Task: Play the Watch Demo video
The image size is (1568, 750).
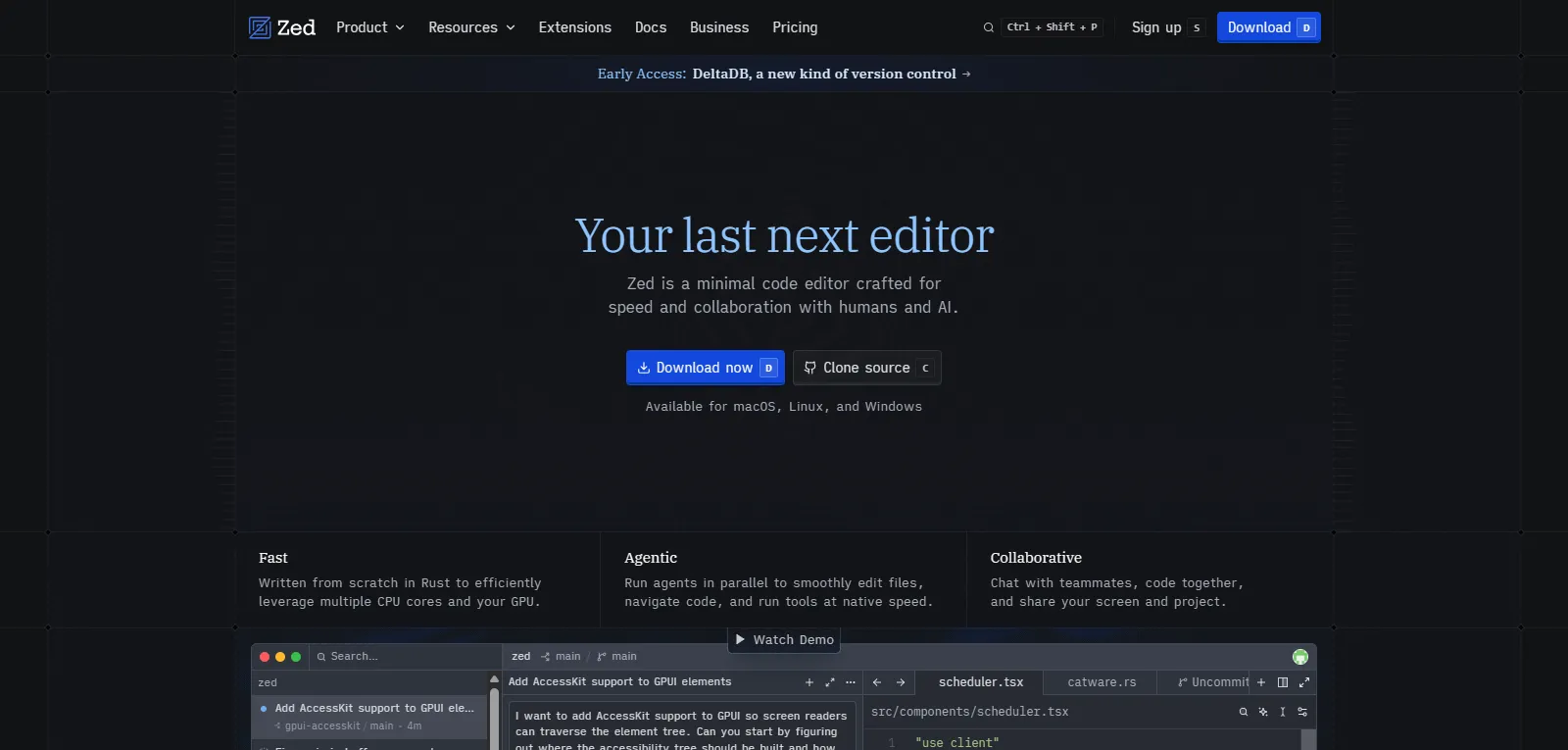Action: (784, 640)
